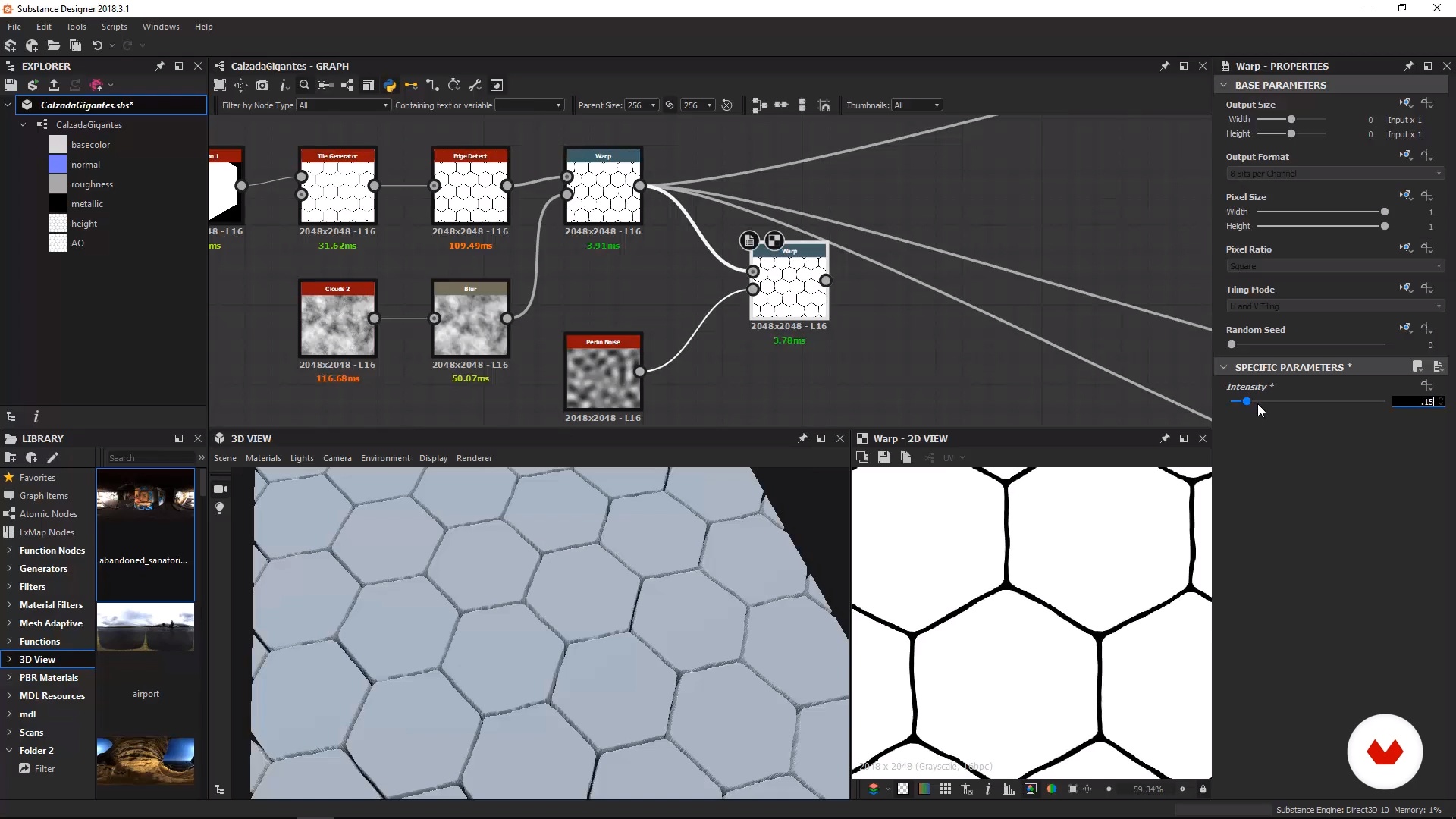The image size is (1456, 819).
Task: Click the info icon in 2D view bottom bar
Action: click(987, 789)
